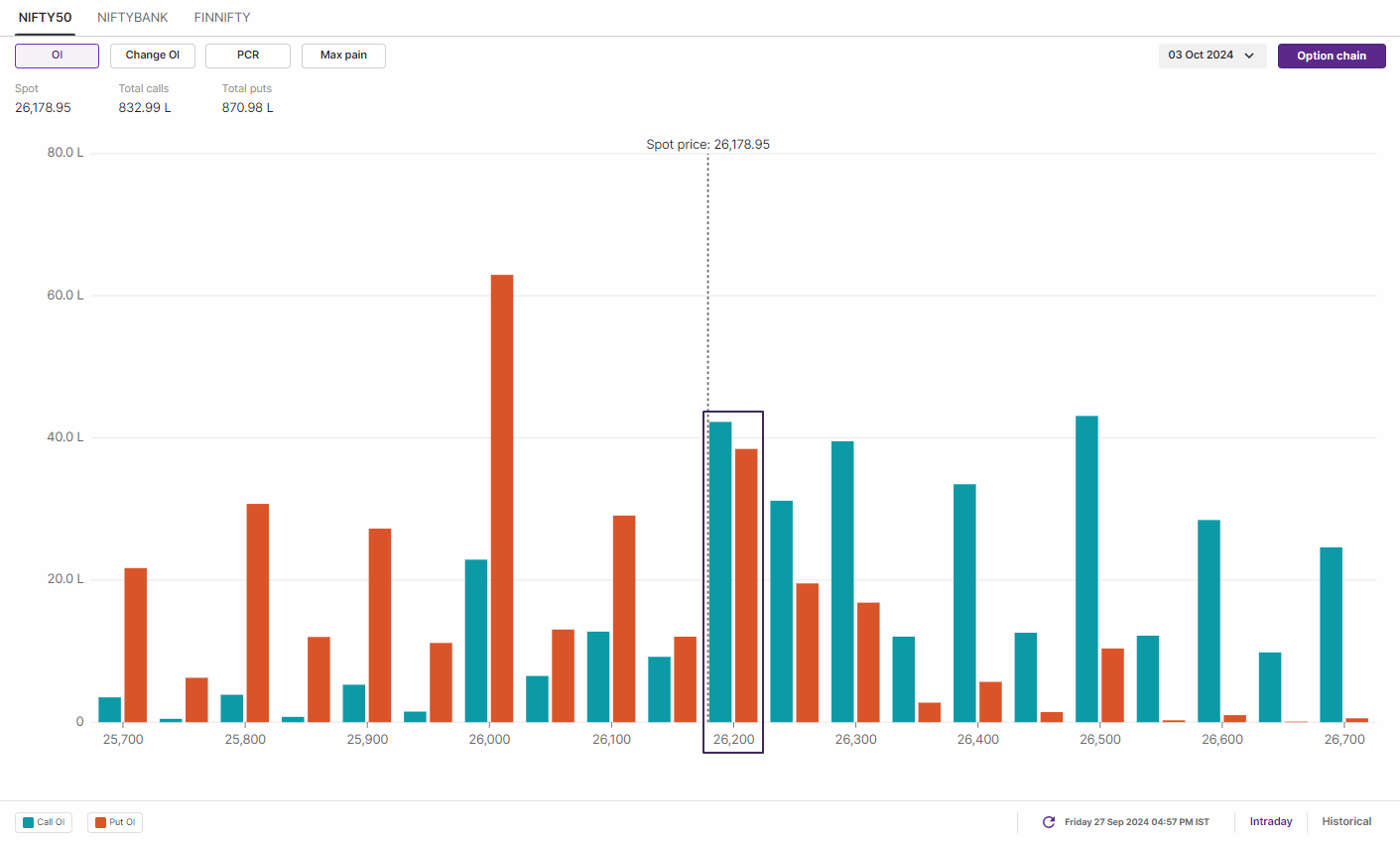The height and width of the screenshot is (841, 1400).
Task: Click the Friday 27 Sep 2024 timestamp text
Action: tap(1137, 822)
